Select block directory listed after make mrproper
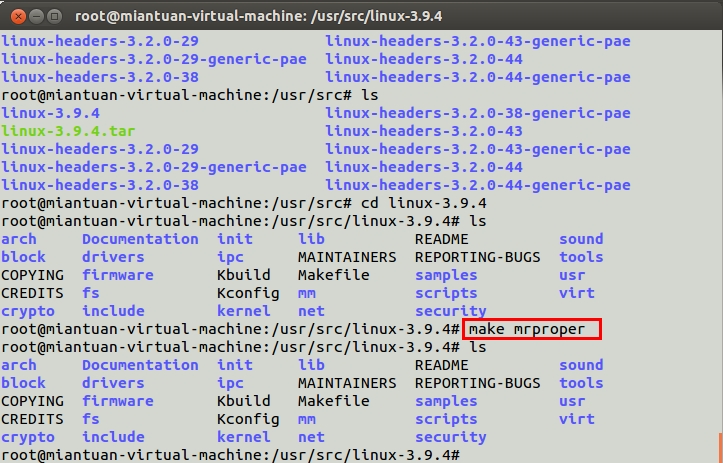The height and width of the screenshot is (463, 723). click(x=23, y=383)
